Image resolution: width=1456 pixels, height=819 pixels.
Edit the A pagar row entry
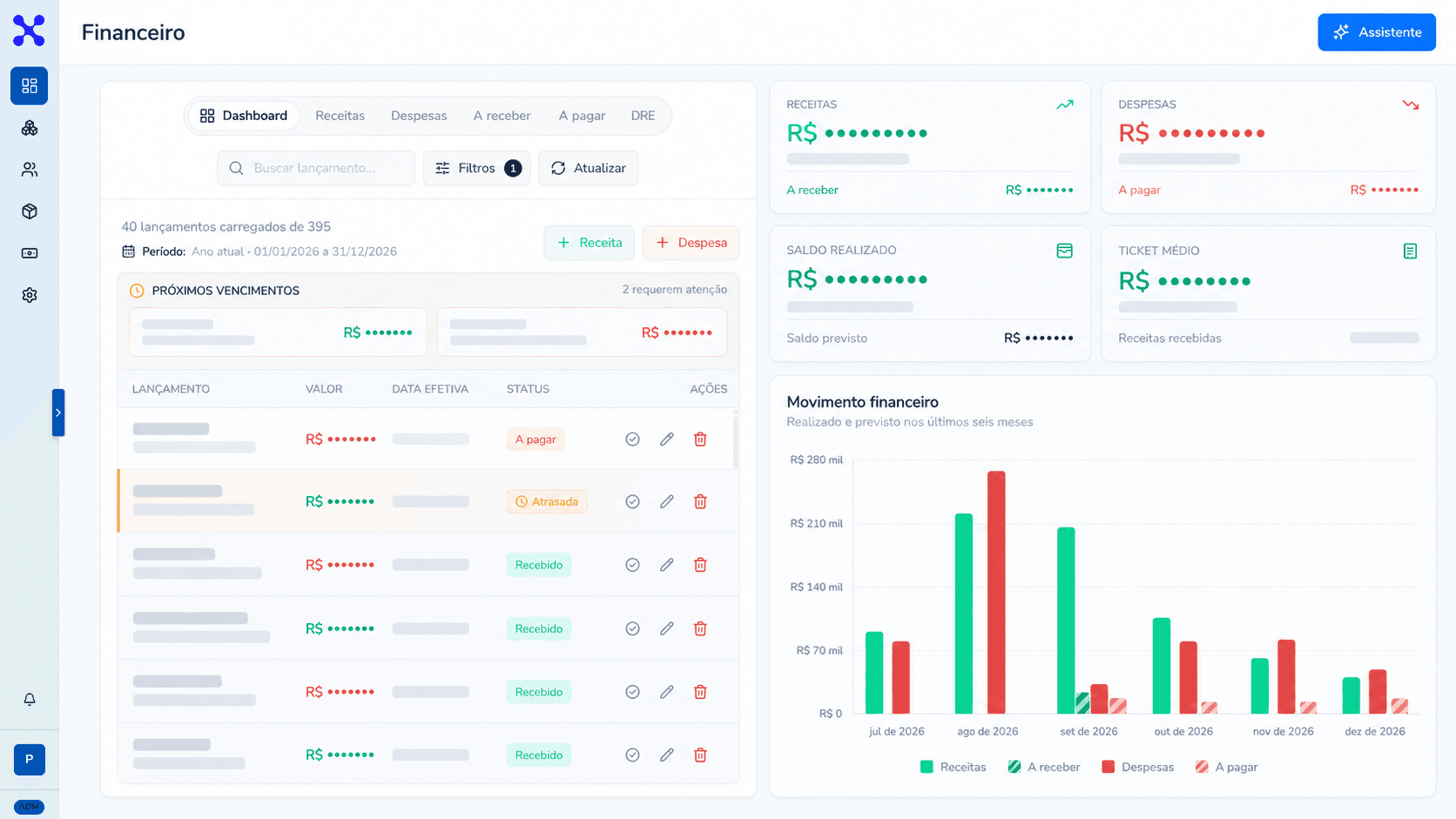[666, 440]
